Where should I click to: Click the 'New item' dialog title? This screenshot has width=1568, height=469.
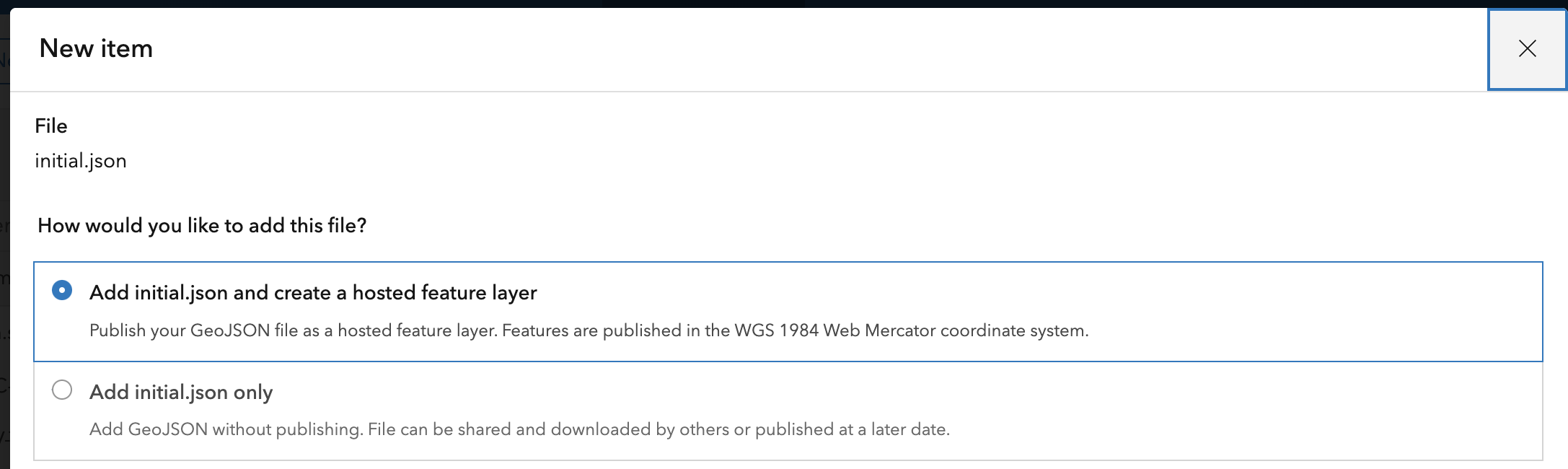[x=97, y=48]
